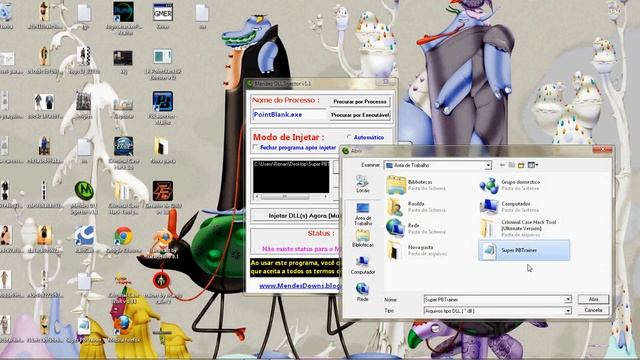This screenshot has height=360, width=640.
Task: Open Locais in the places sidebar
Action: pyautogui.click(x=362, y=184)
